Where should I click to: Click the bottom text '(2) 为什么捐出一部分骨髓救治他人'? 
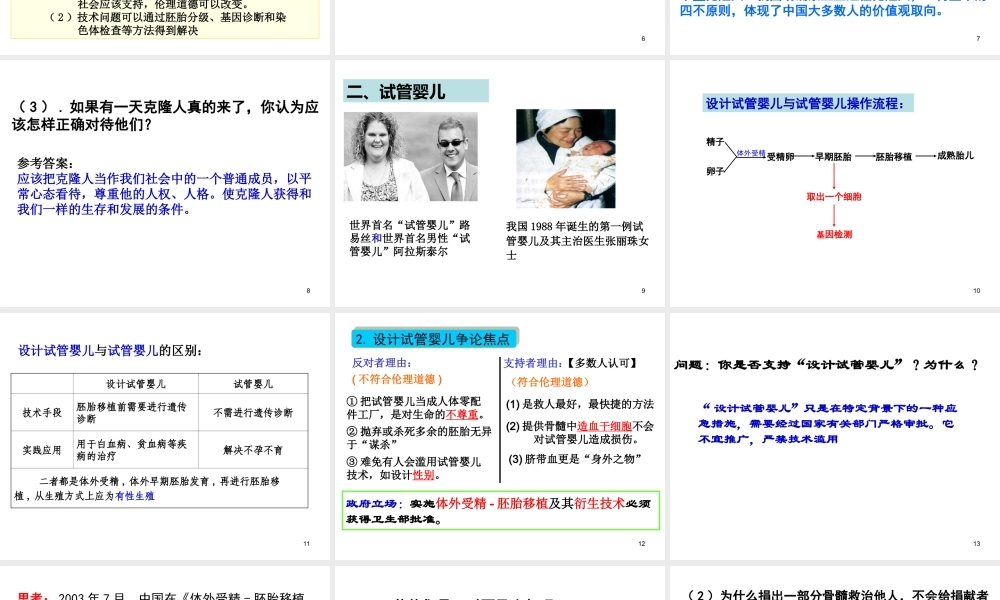click(837, 594)
